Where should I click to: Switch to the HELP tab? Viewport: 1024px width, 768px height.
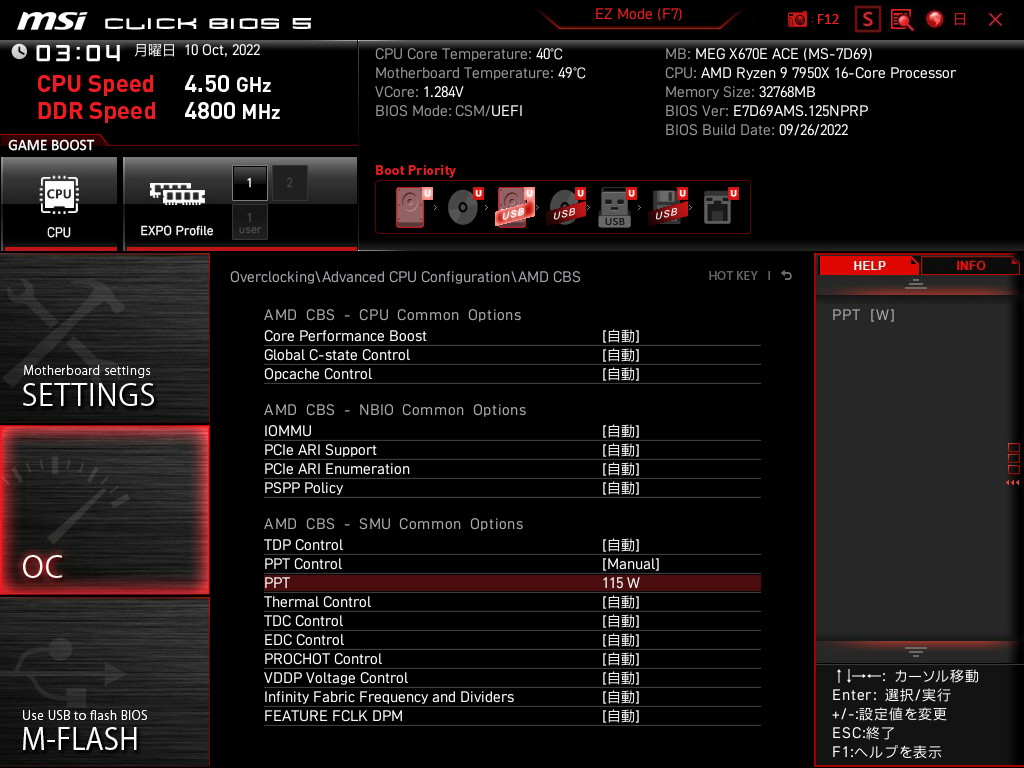[x=869, y=266]
